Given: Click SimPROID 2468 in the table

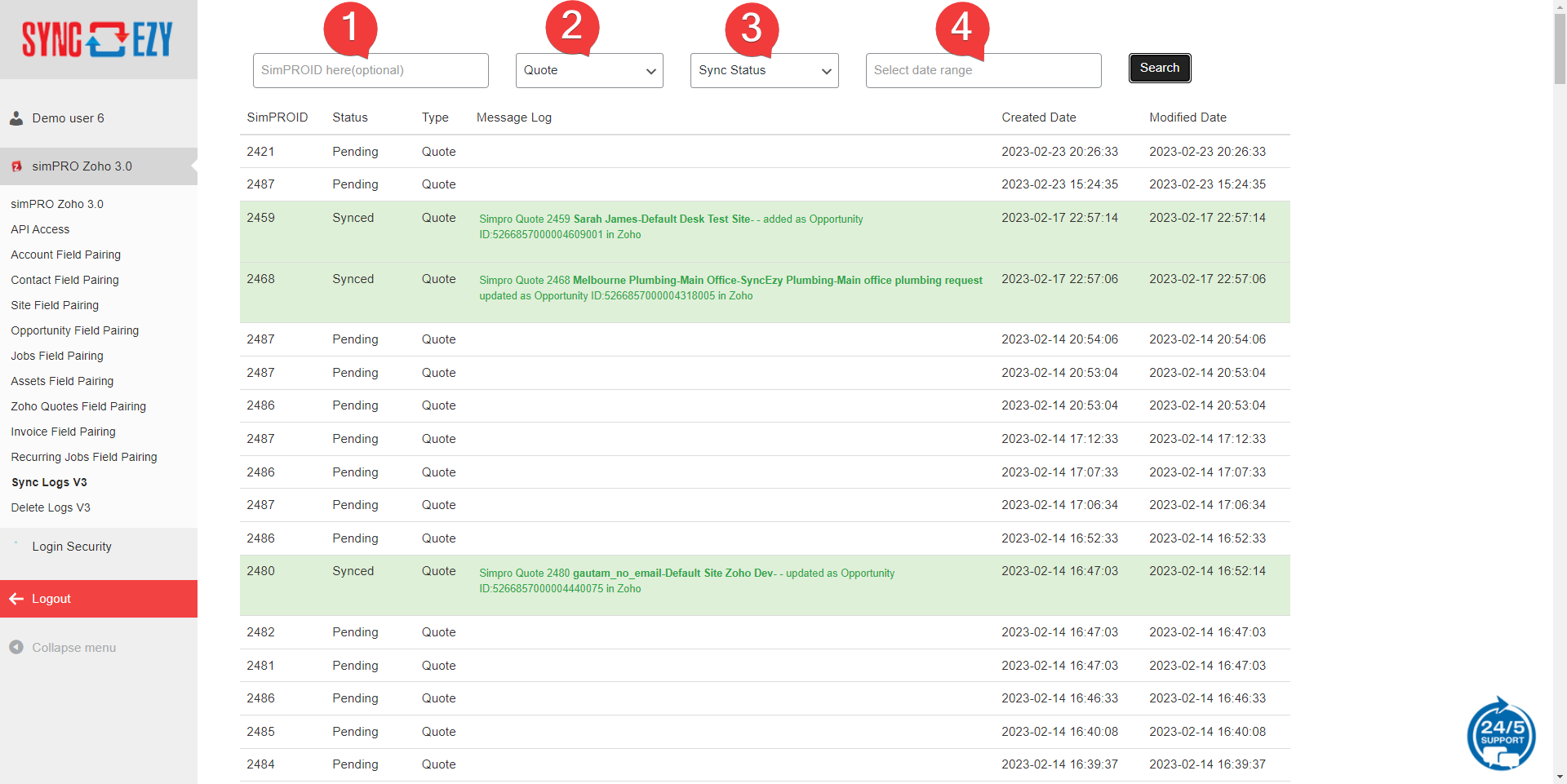Looking at the screenshot, I should (x=260, y=279).
